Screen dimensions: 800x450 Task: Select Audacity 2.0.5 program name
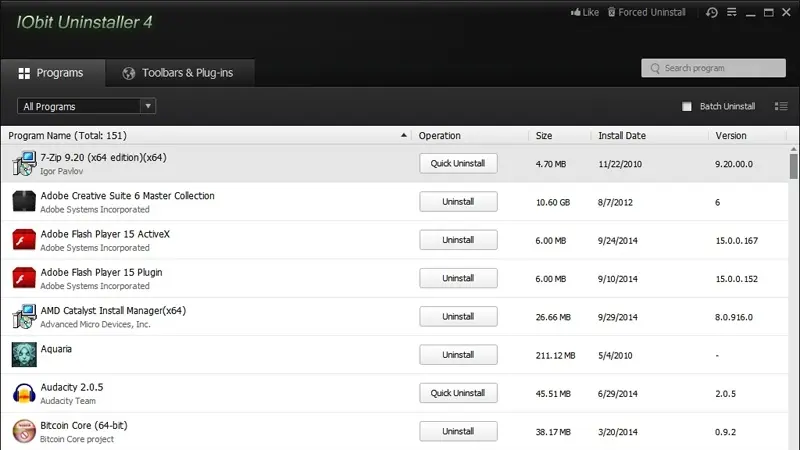72,387
